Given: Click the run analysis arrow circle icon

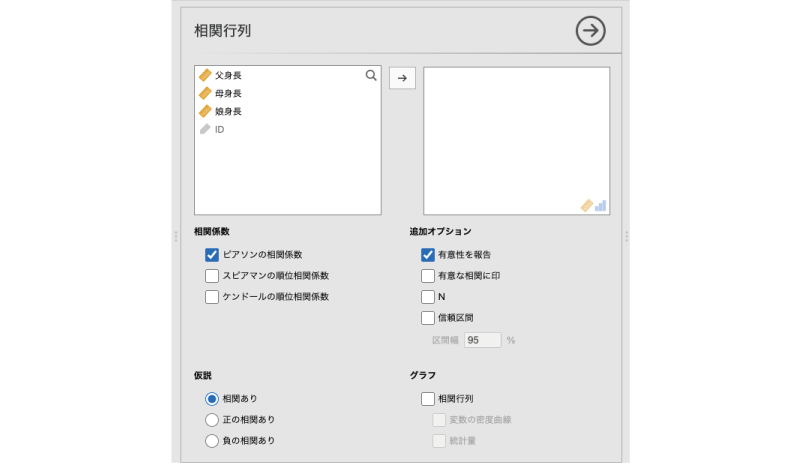Looking at the screenshot, I should 591,31.
